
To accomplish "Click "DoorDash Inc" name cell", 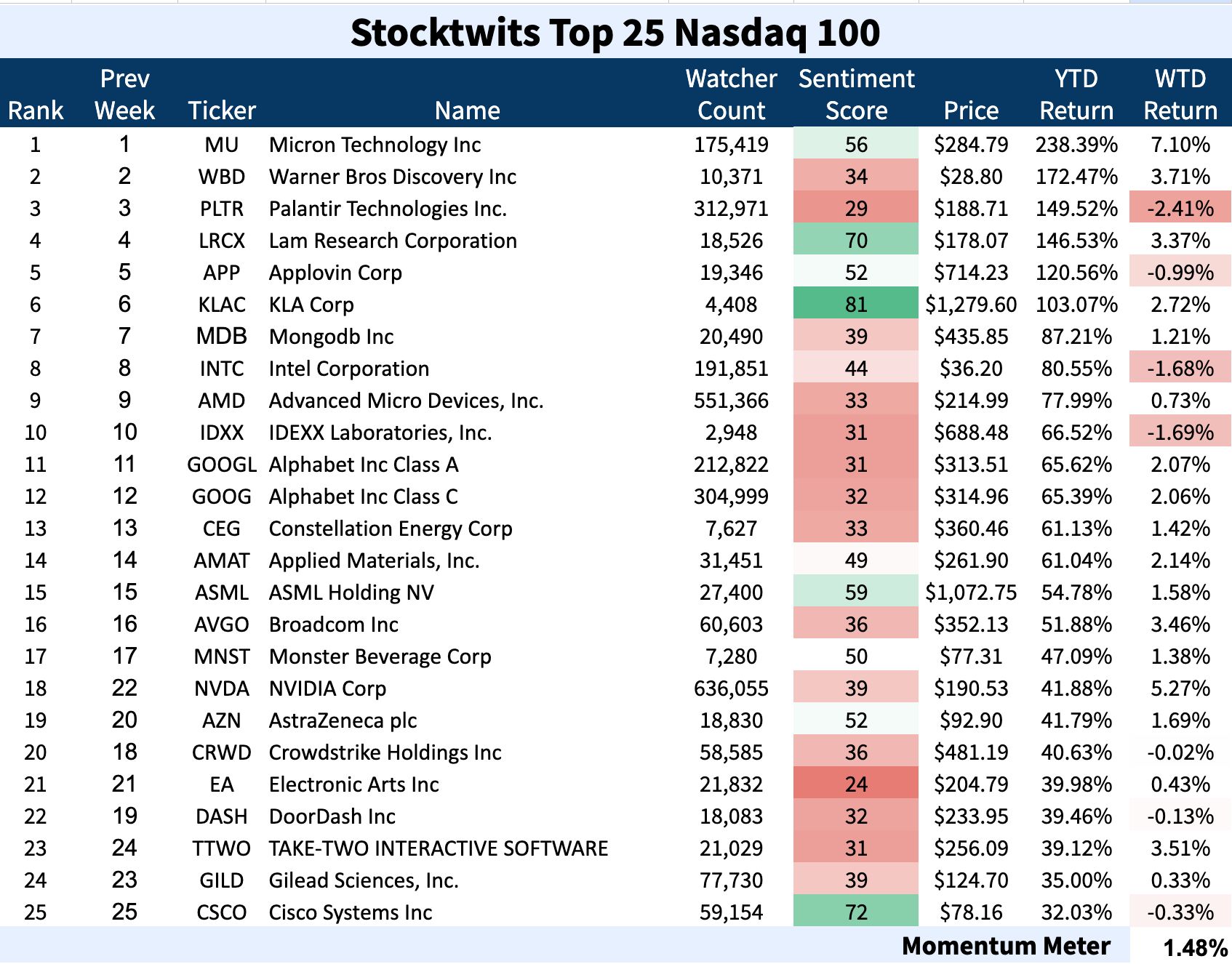I will [x=332, y=816].
